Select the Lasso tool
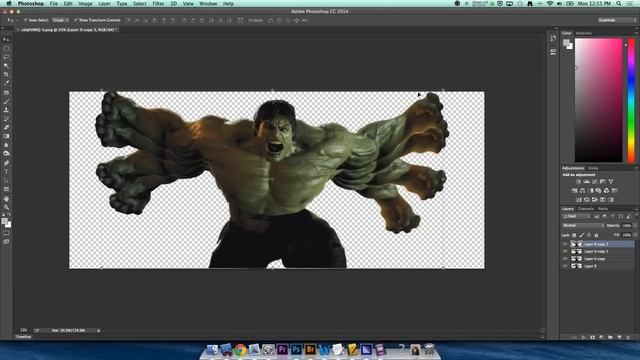640x360 pixels. [6, 57]
